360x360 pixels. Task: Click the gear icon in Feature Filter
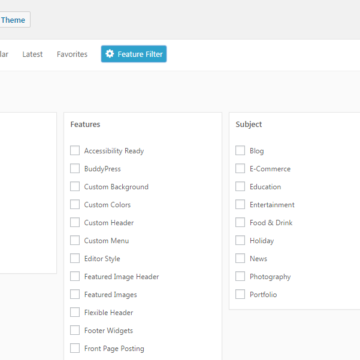point(109,54)
